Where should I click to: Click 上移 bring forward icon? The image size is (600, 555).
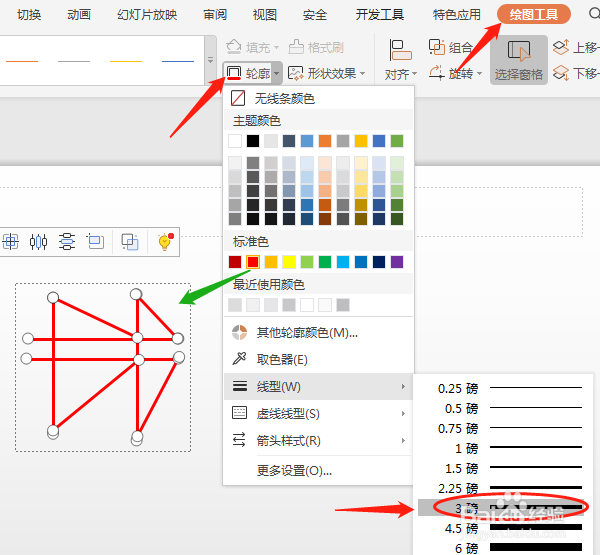coord(561,47)
